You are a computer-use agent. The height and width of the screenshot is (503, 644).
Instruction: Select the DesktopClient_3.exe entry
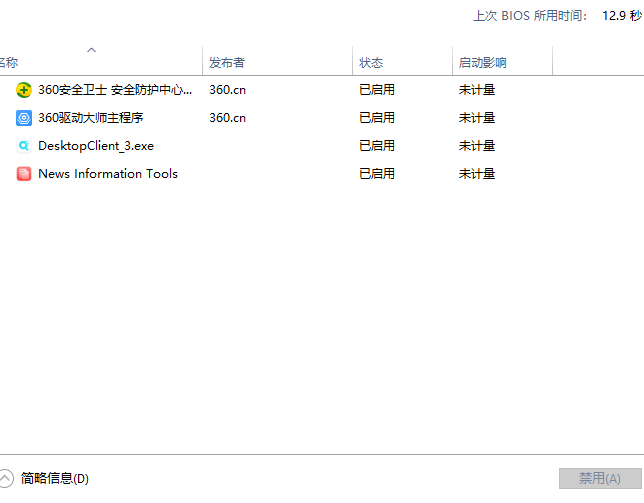click(96, 146)
